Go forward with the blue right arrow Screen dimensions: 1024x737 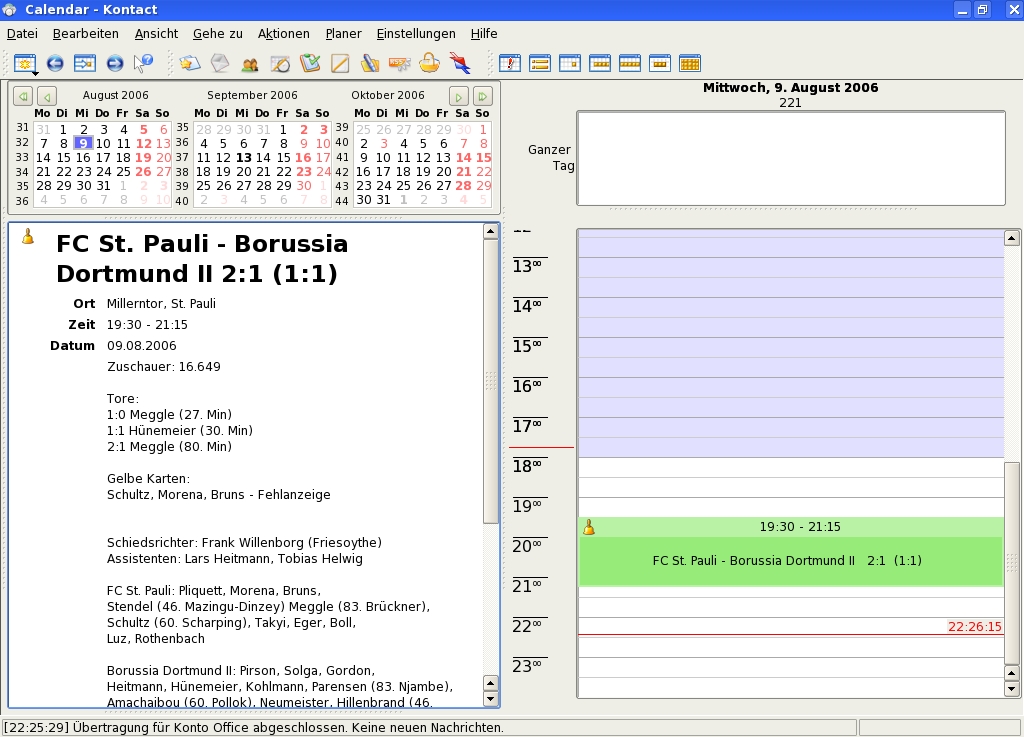(x=115, y=63)
